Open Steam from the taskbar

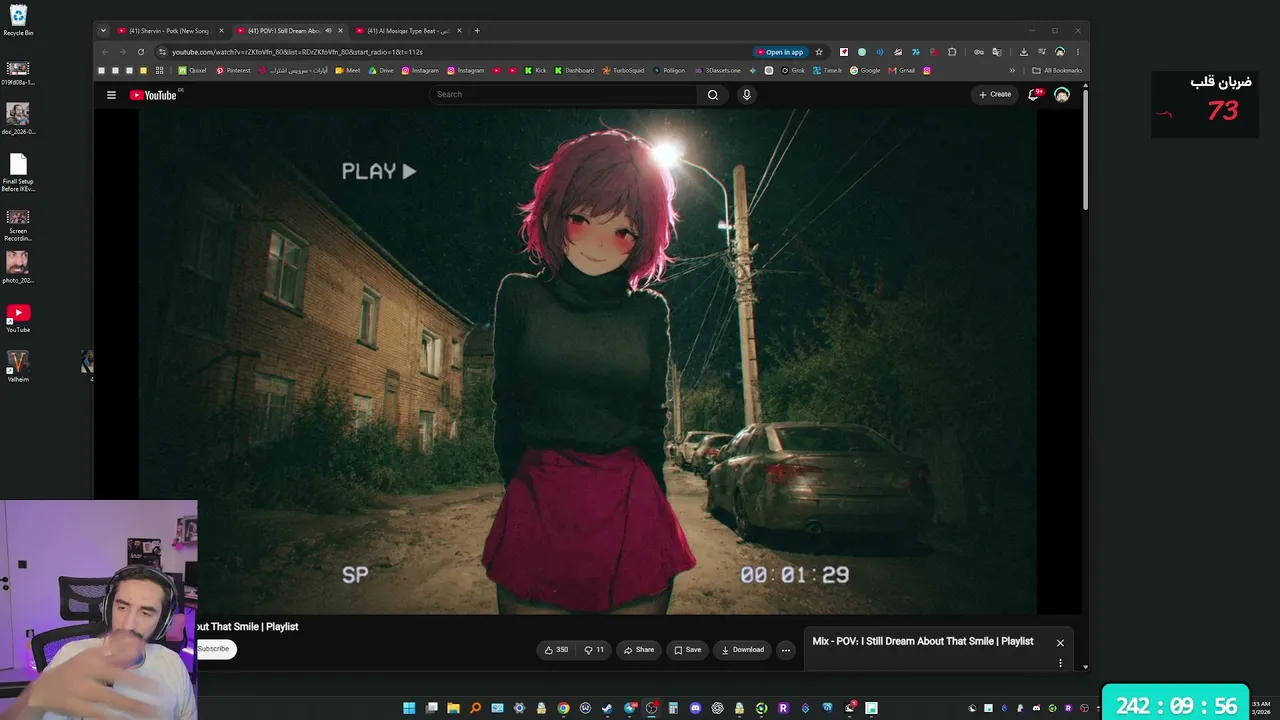(607, 708)
